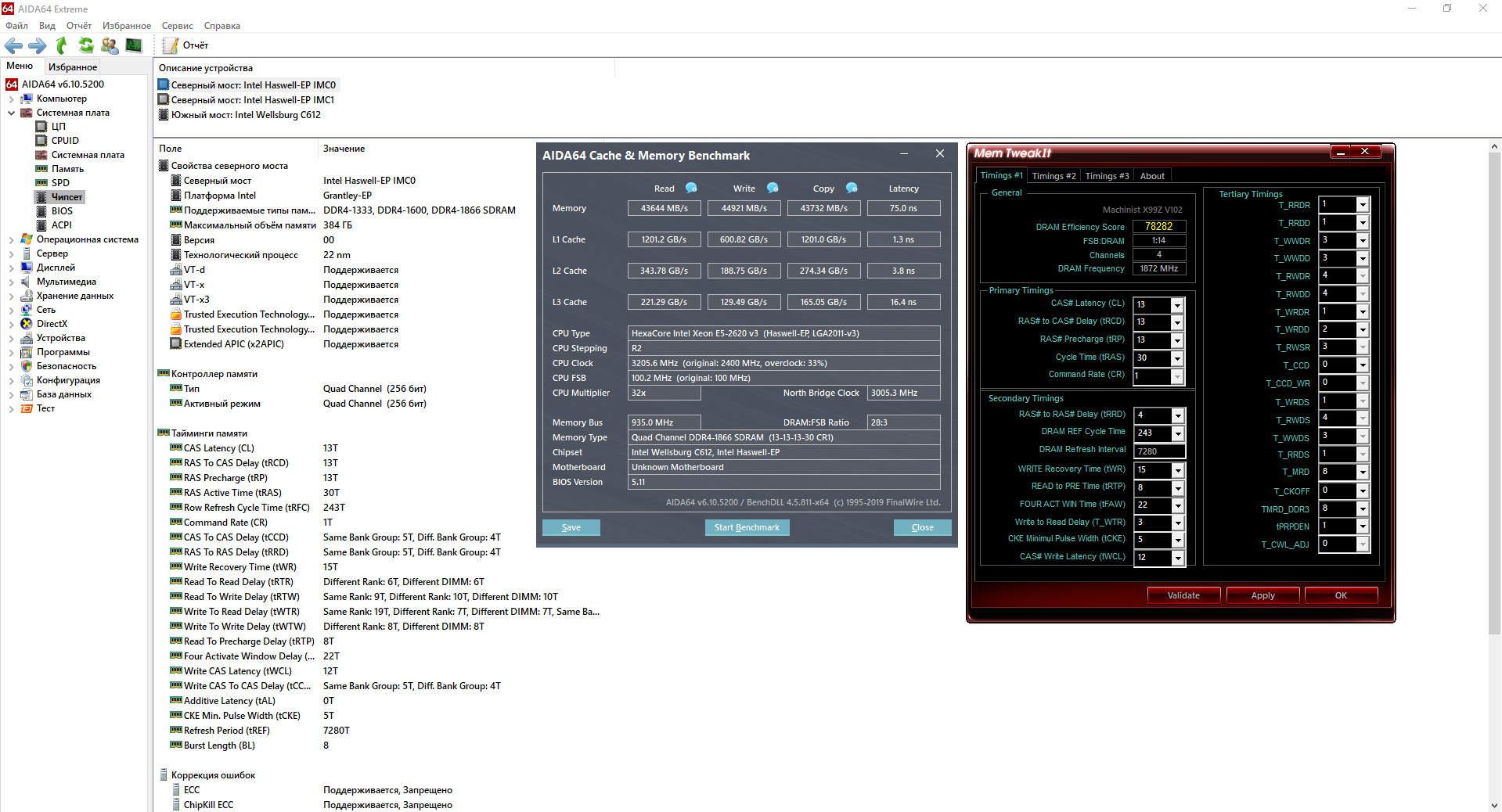Click the blue Forward arrow in AIDA64 toolbar
This screenshot has height=812, width=1502.
(38, 46)
